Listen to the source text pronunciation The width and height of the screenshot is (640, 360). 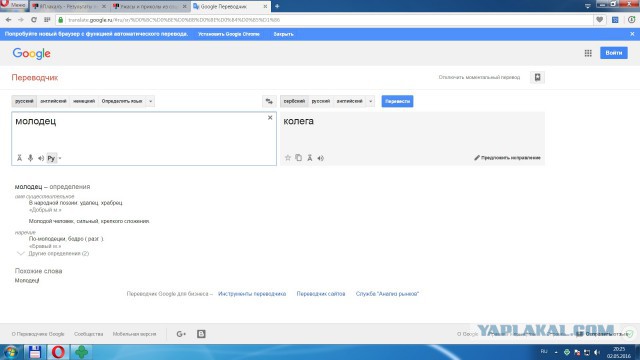click(x=41, y=158)
